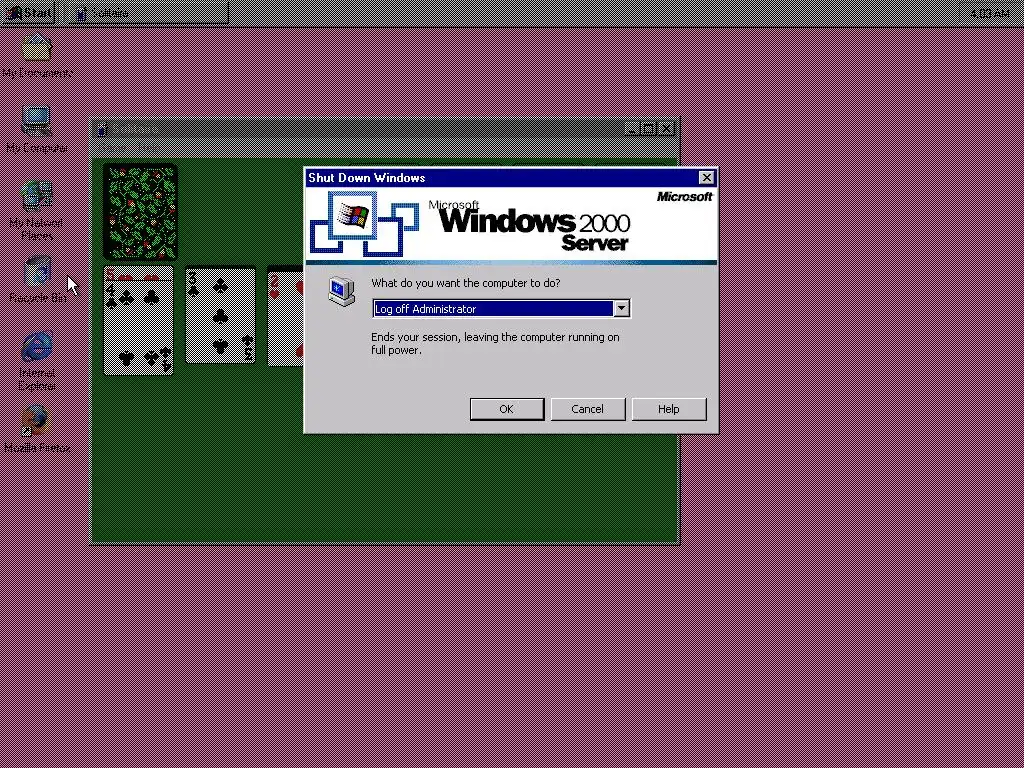Click the Solitaire deck card back
Image resolution: width=1024 pixels, height=768 pixels.
click(x=140, y=212)
